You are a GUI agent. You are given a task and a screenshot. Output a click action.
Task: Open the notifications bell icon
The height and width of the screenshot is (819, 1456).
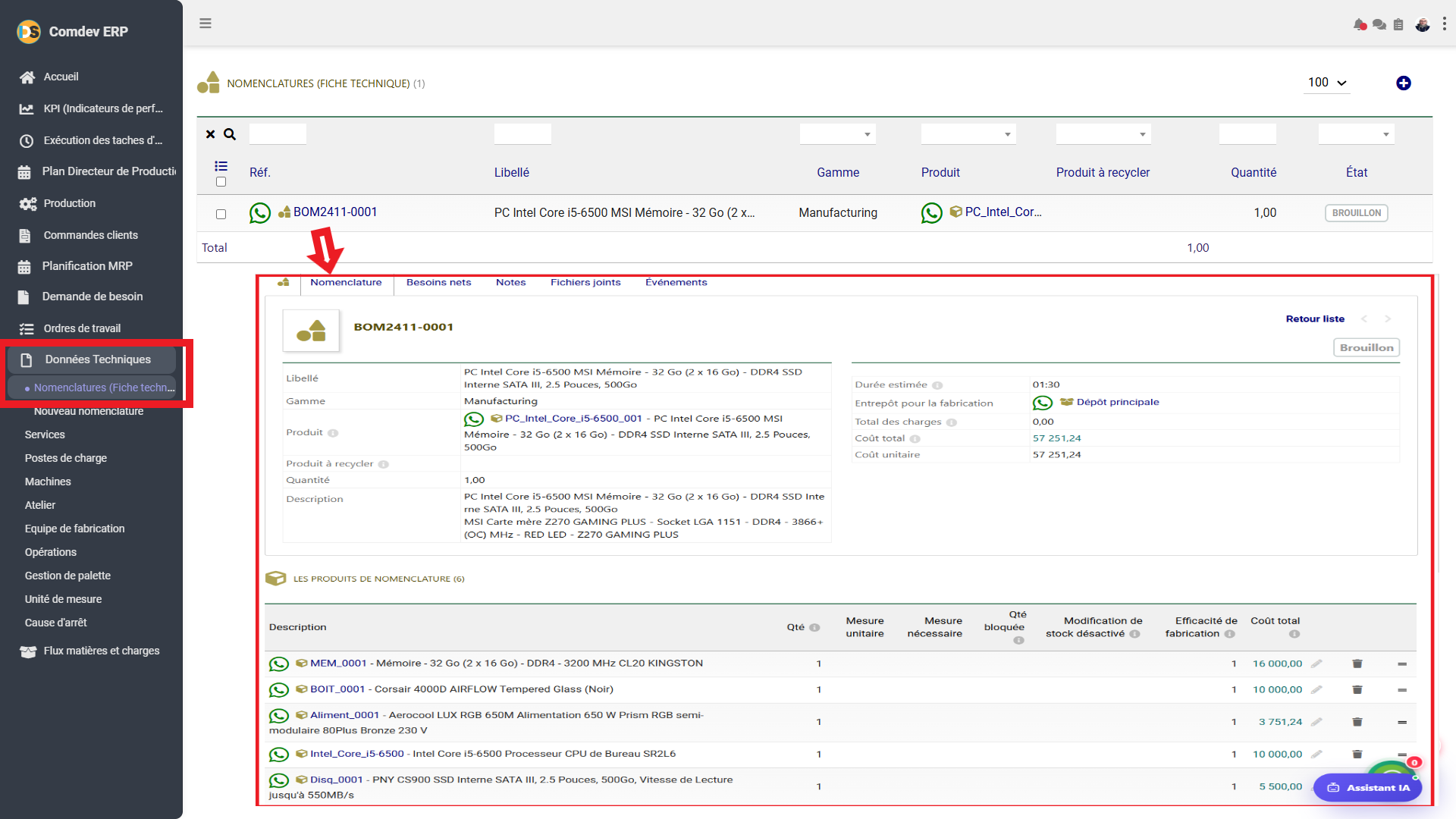pyautogui.click(x=1360, y=24)
